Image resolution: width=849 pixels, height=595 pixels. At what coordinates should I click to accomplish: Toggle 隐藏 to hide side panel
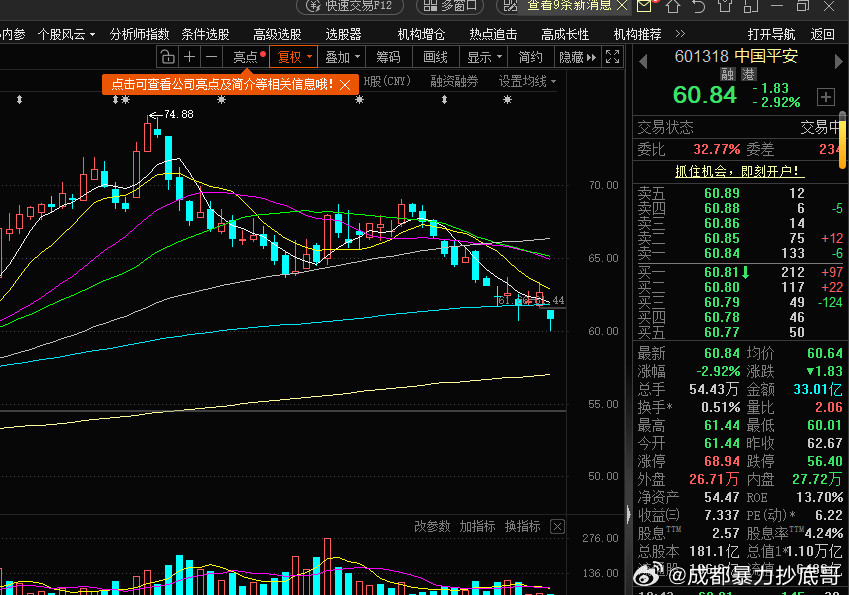click(x=577, y=57)
